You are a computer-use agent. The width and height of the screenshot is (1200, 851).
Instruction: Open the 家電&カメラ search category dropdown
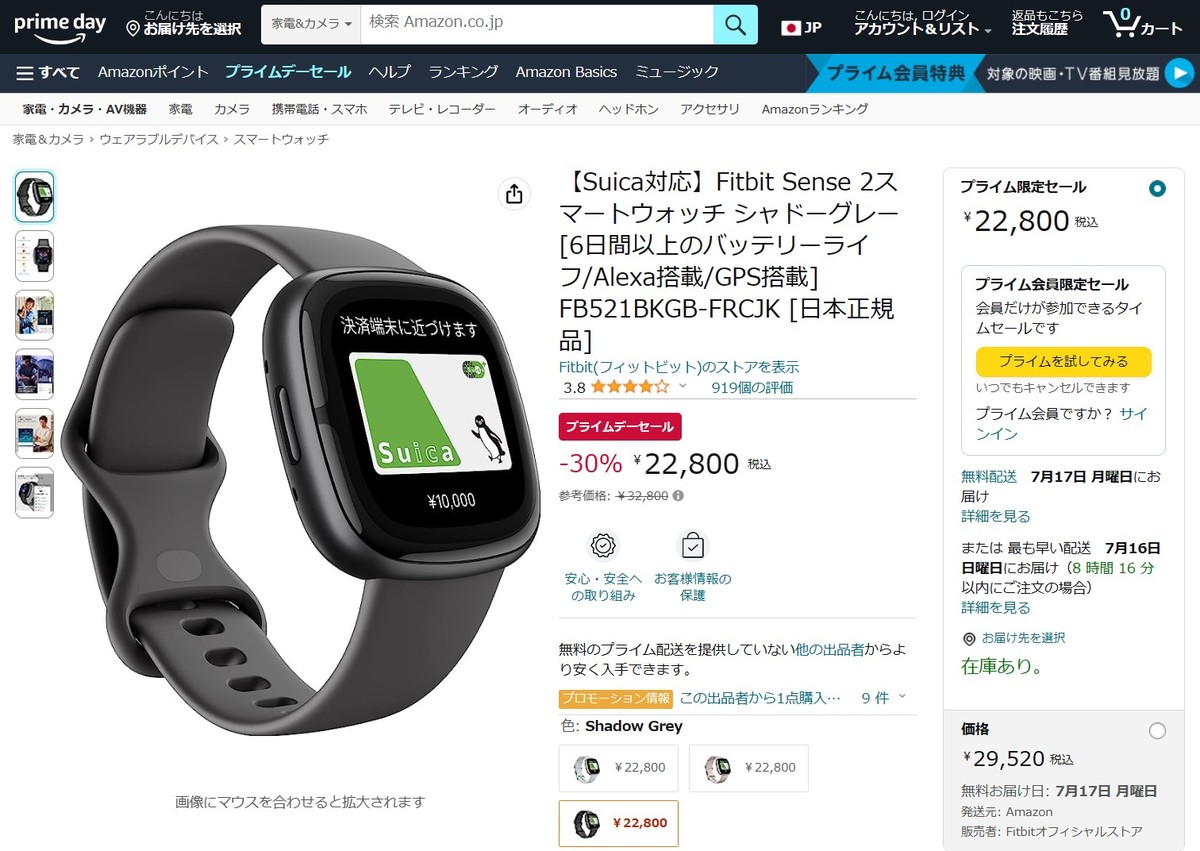311,24
